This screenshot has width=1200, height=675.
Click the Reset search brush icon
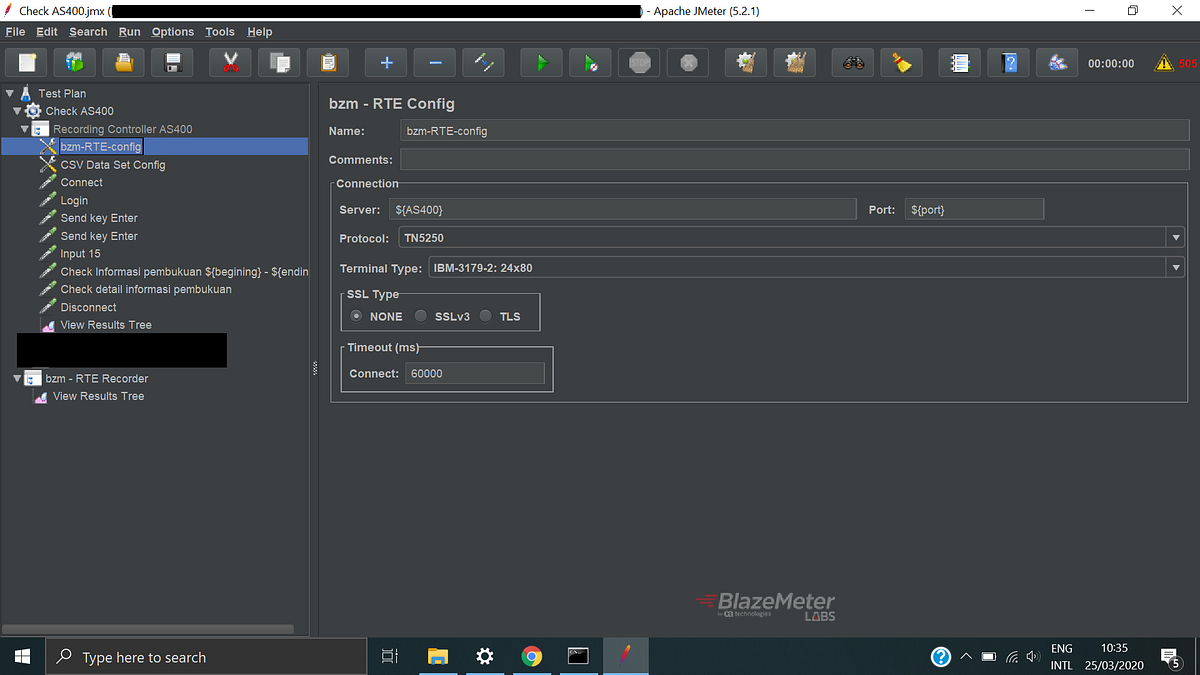902,63
